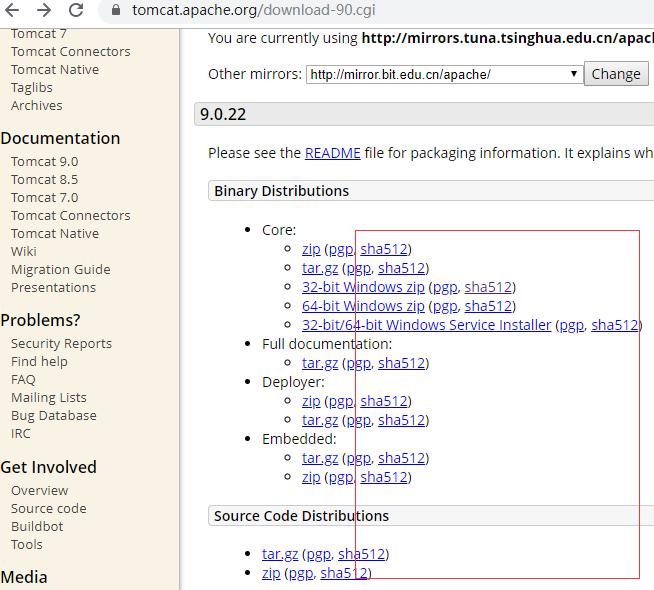Download the Full documentation tar.gz
This screenshot has width=654, height=590.
point(319,363)
